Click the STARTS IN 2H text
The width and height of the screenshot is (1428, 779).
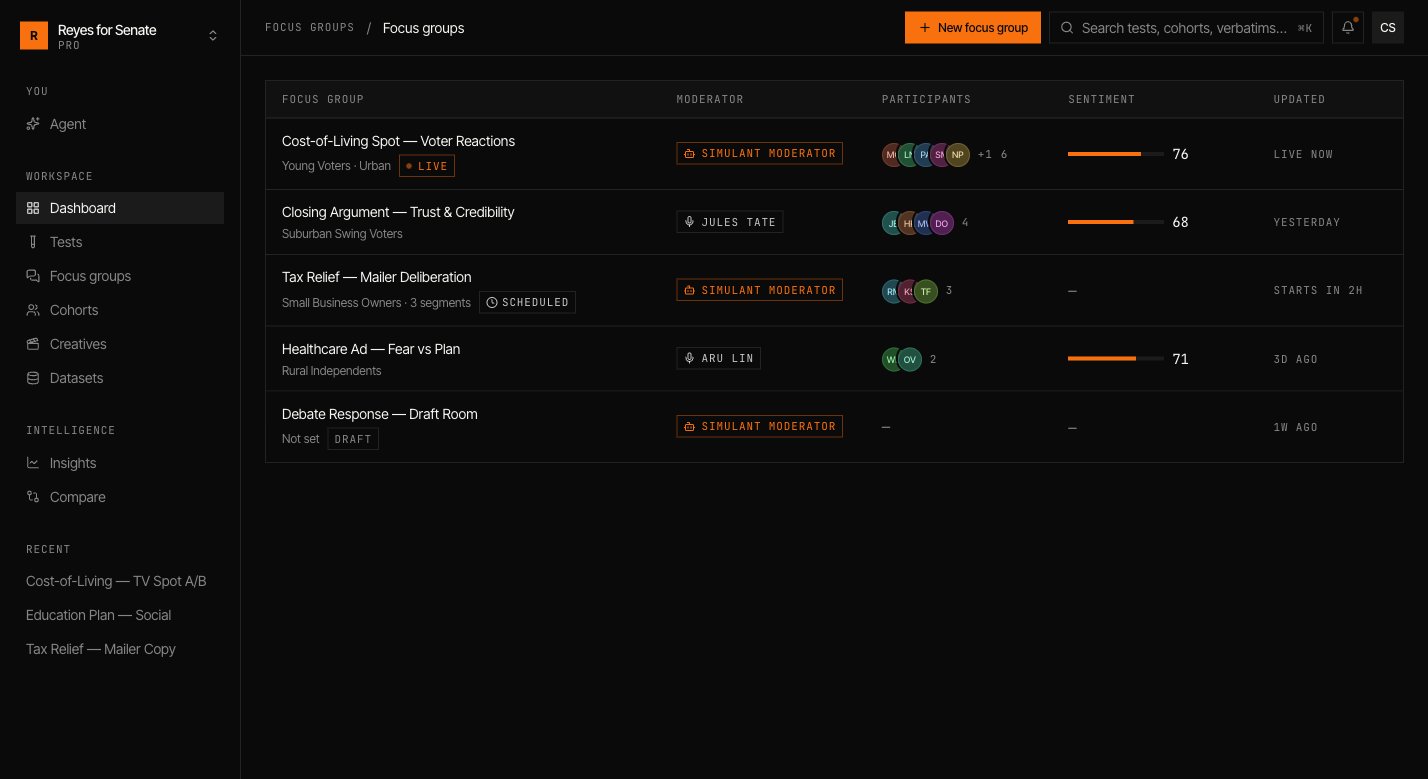pos(1318,290)
